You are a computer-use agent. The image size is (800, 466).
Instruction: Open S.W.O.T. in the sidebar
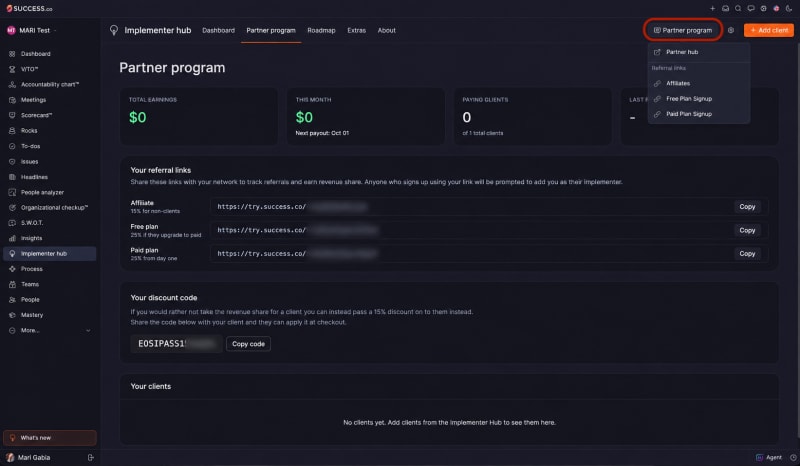tap(49, 223)
